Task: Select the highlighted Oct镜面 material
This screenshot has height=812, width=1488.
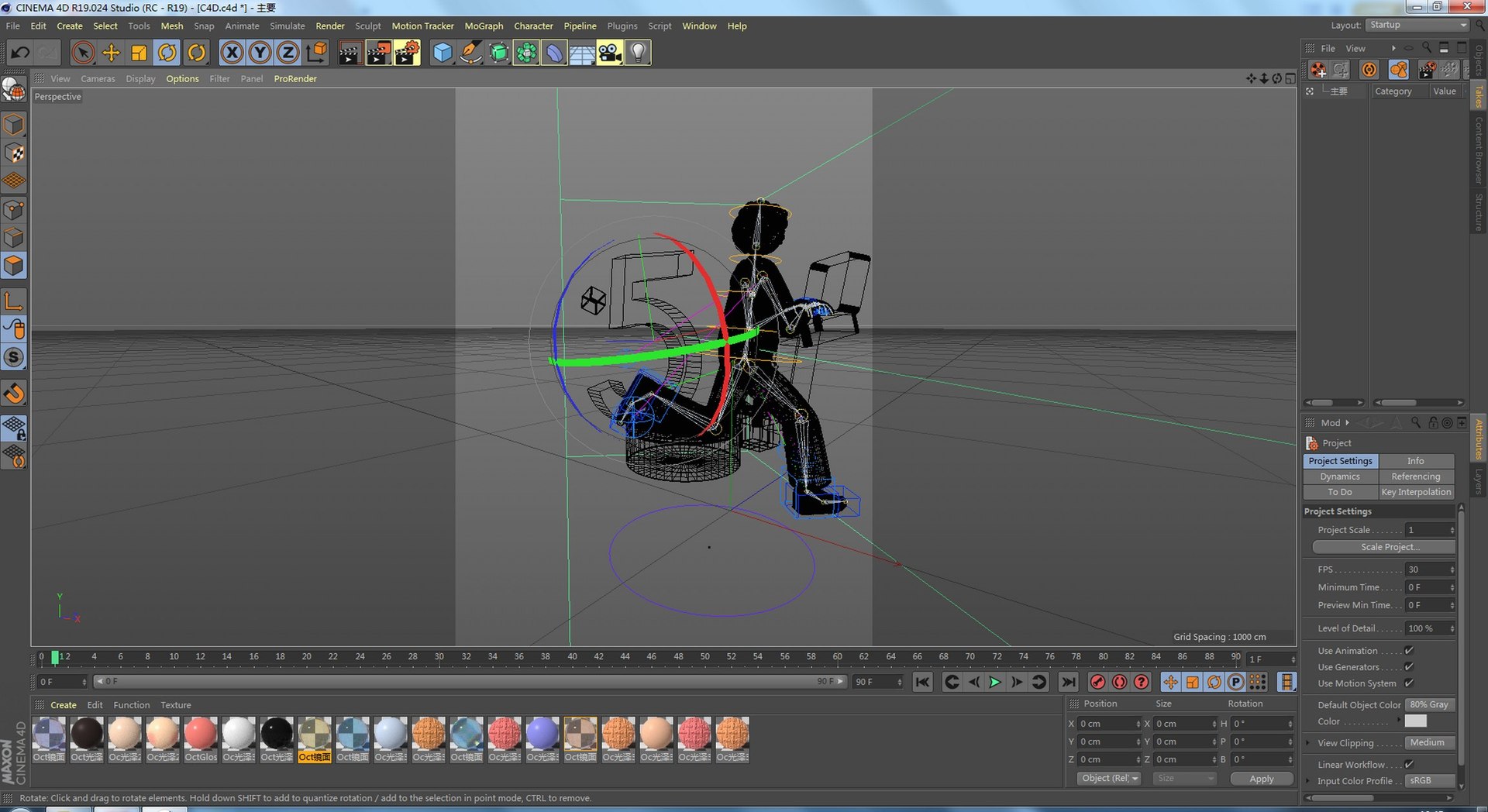Action: [315, 739]
